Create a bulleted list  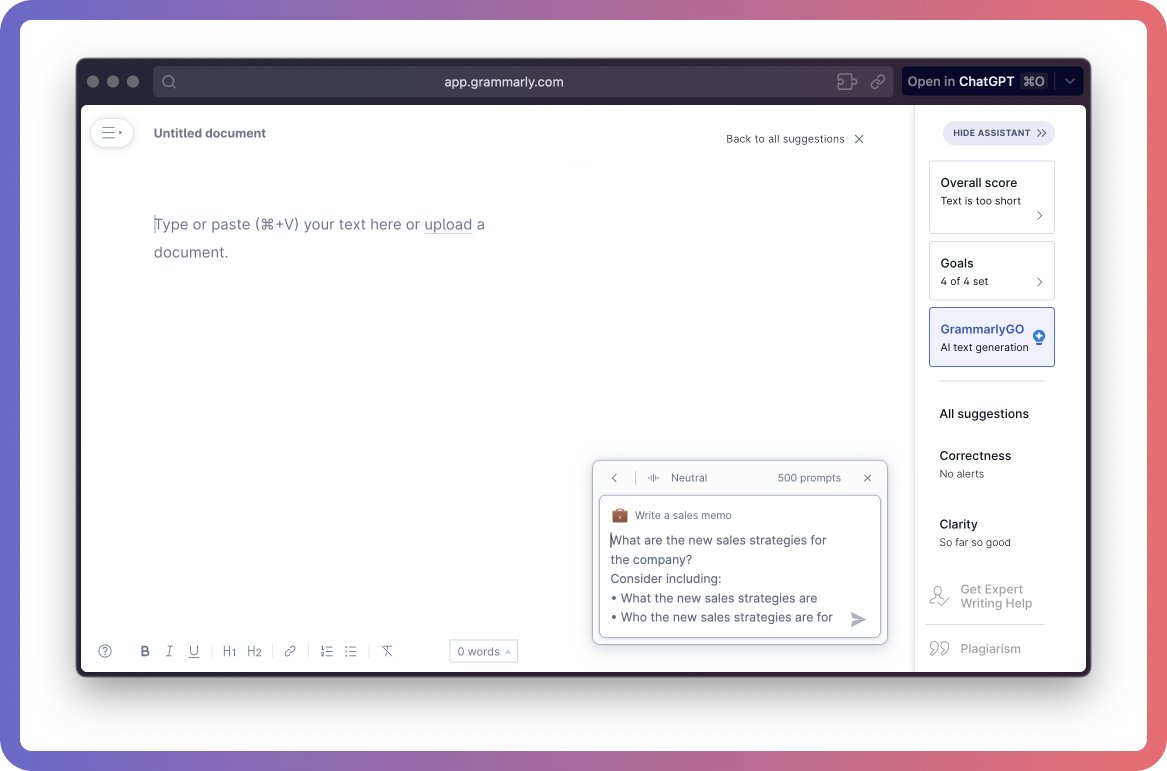click(x=351, y=651)
